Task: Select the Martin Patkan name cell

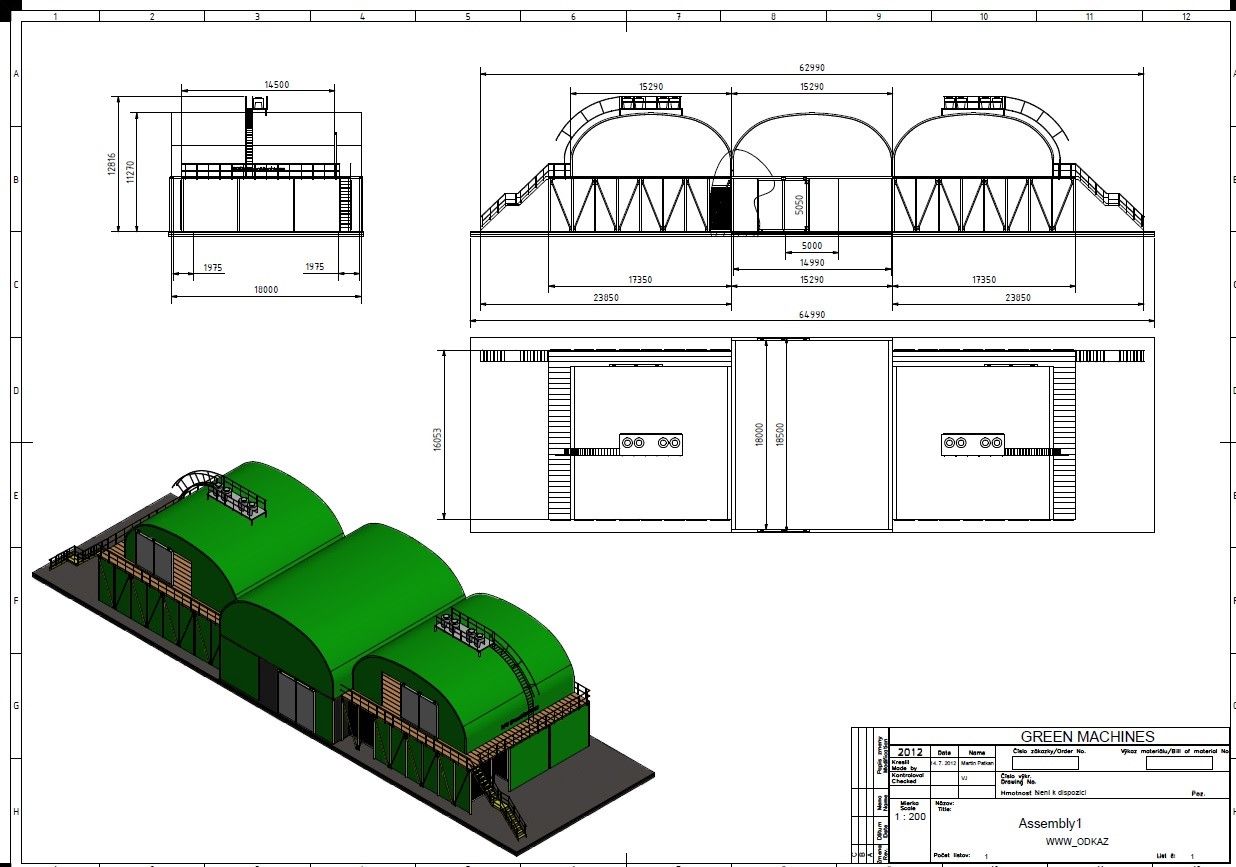Action: 977,763
